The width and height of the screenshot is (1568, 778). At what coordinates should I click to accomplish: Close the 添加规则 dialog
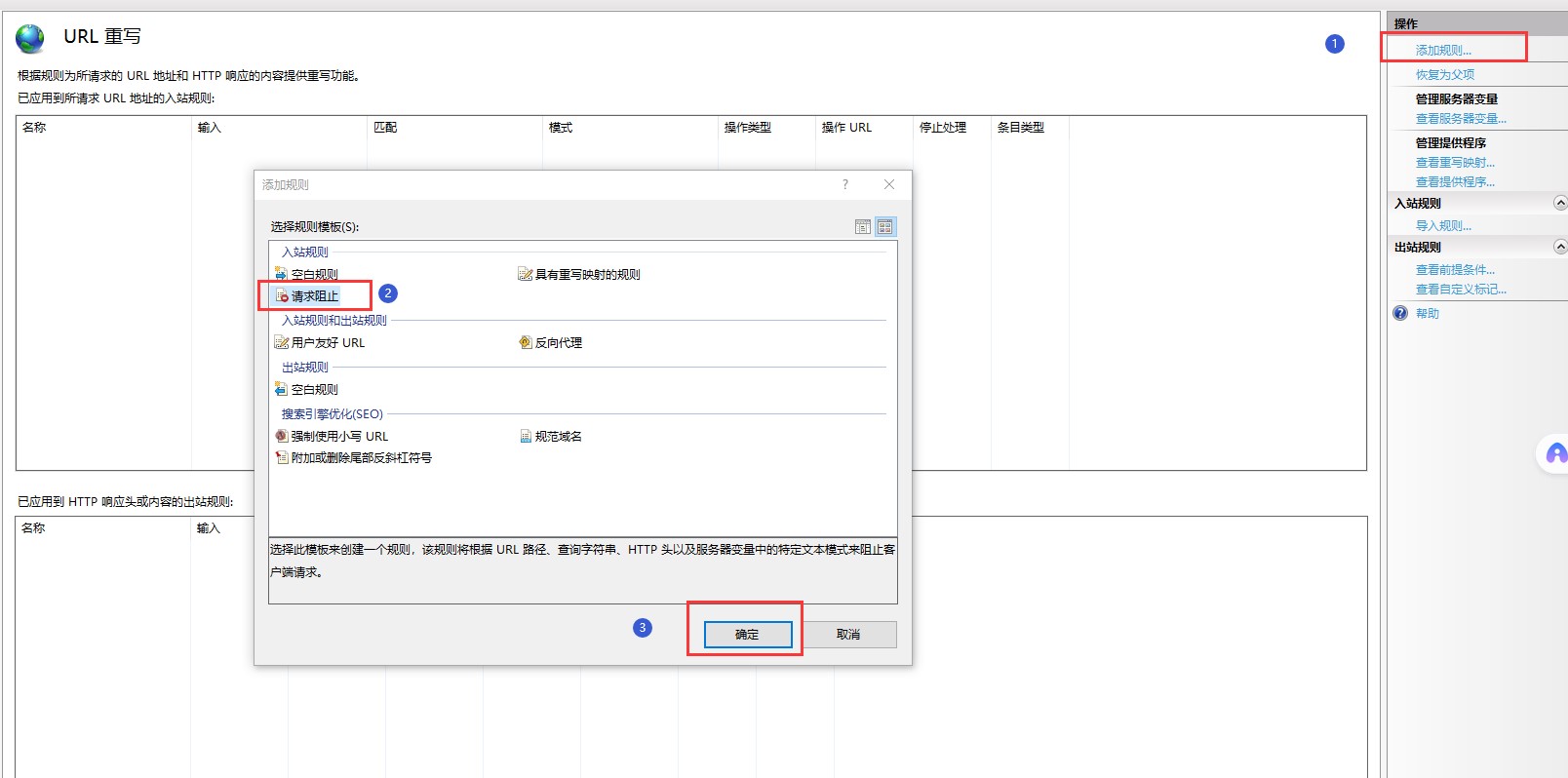tap(889, 184)
